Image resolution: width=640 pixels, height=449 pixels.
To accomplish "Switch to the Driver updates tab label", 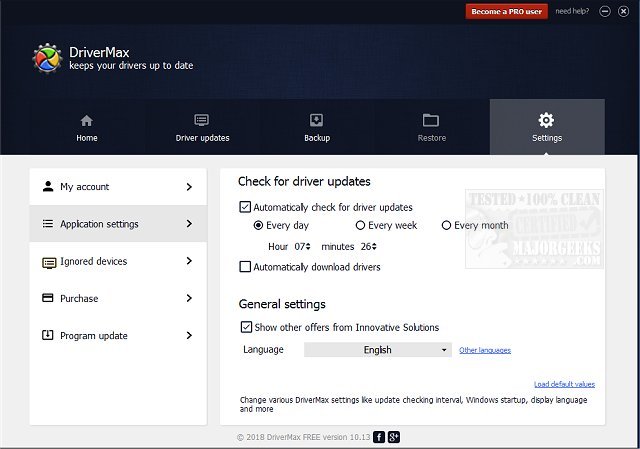I will (x=202, y=138).
